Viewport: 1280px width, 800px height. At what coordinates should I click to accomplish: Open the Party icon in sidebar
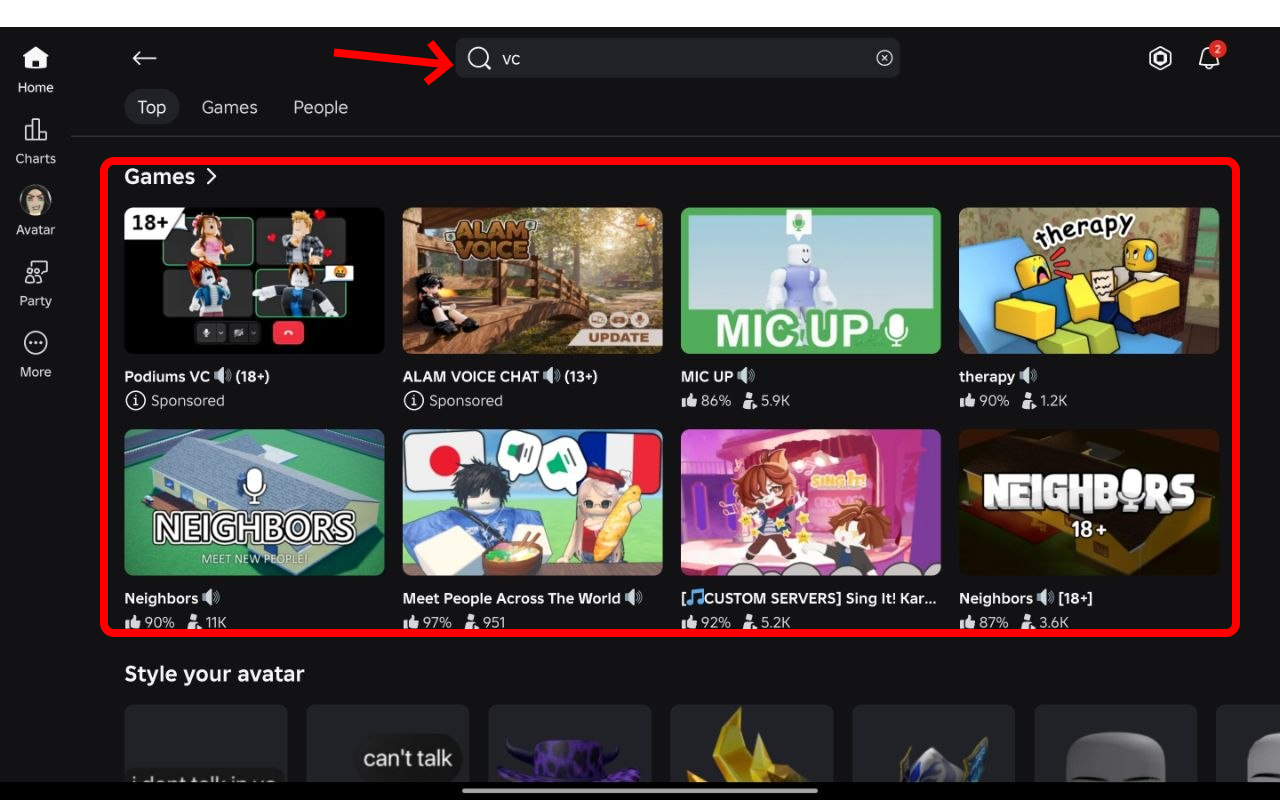35,272
